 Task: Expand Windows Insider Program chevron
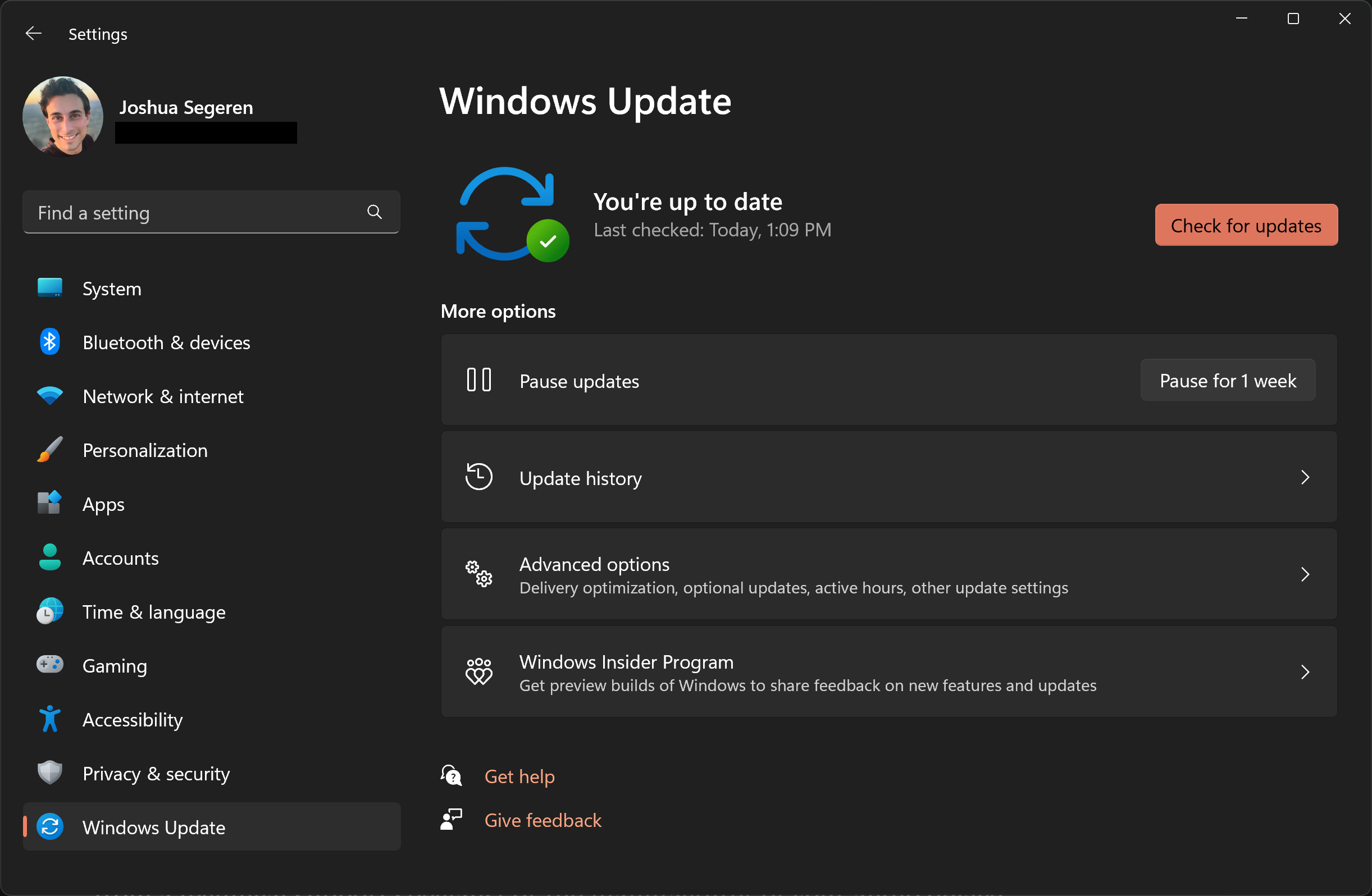(x=1305, y=672)
